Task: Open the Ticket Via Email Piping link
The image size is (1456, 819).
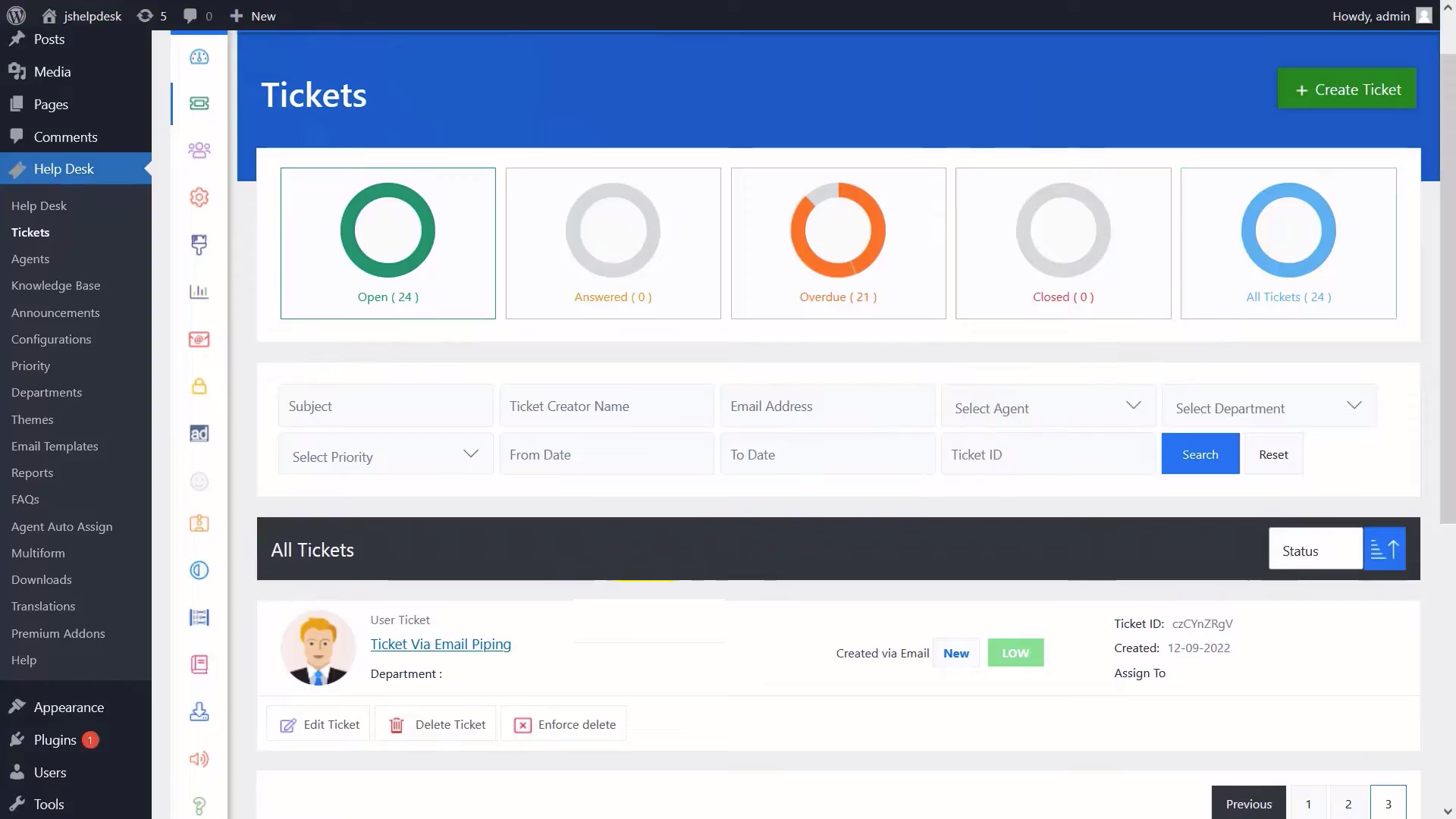Action: [441, 644]
